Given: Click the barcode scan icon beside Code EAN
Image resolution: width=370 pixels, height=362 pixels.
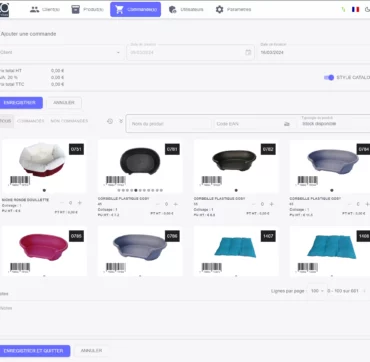Looking at the screenshot, I should coord(287,124).
